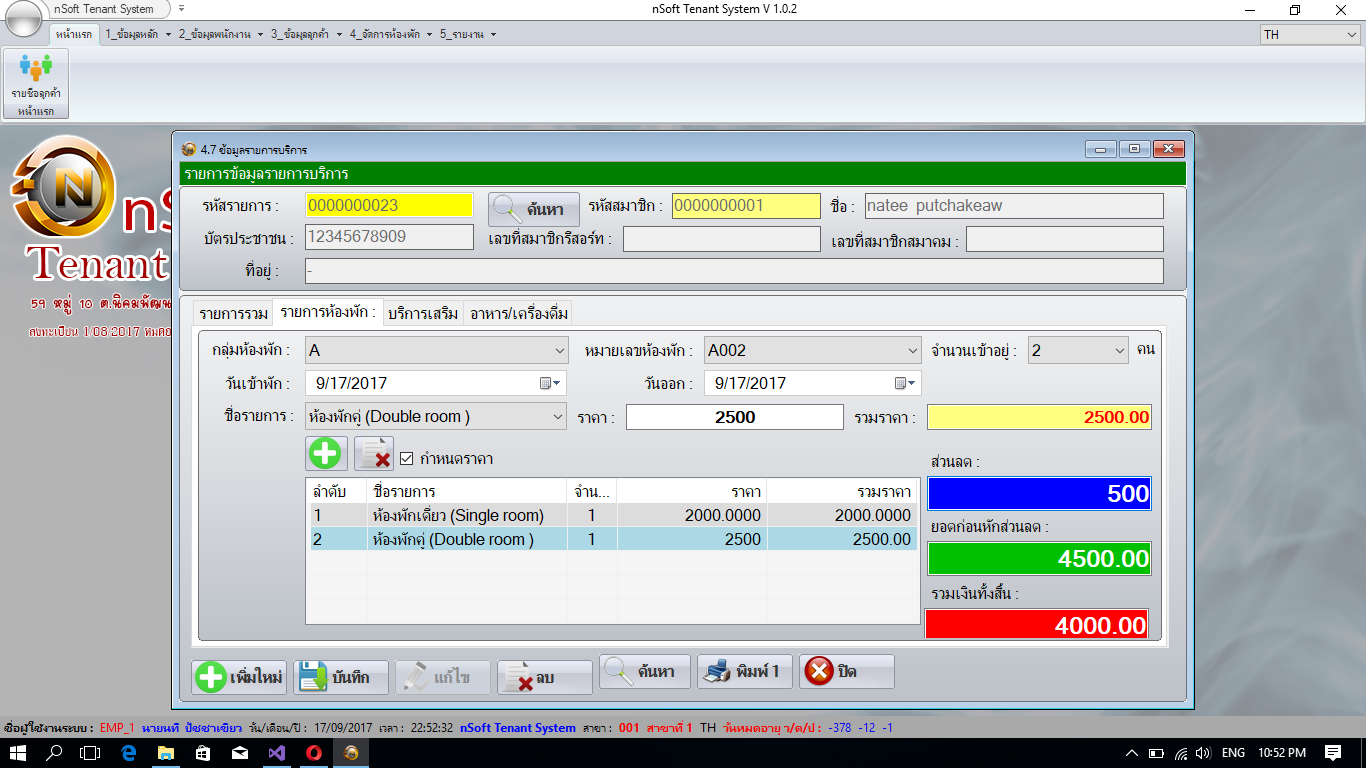Switch to the additional services tab
The height and width of the screenshot is (768, 1366).
pyautogui.click(x=422, y=313)
